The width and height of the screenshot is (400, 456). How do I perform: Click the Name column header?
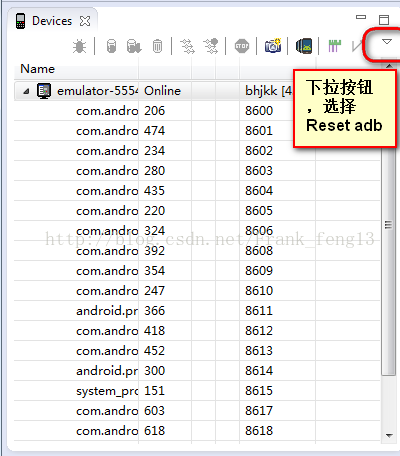(76, 69)
